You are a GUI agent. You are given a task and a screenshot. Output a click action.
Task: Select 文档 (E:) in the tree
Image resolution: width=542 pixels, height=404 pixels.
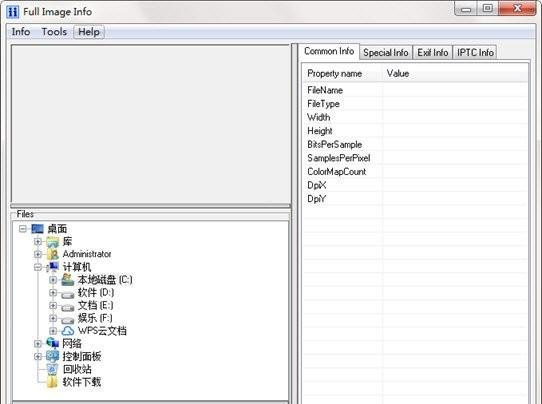[95, 305]
